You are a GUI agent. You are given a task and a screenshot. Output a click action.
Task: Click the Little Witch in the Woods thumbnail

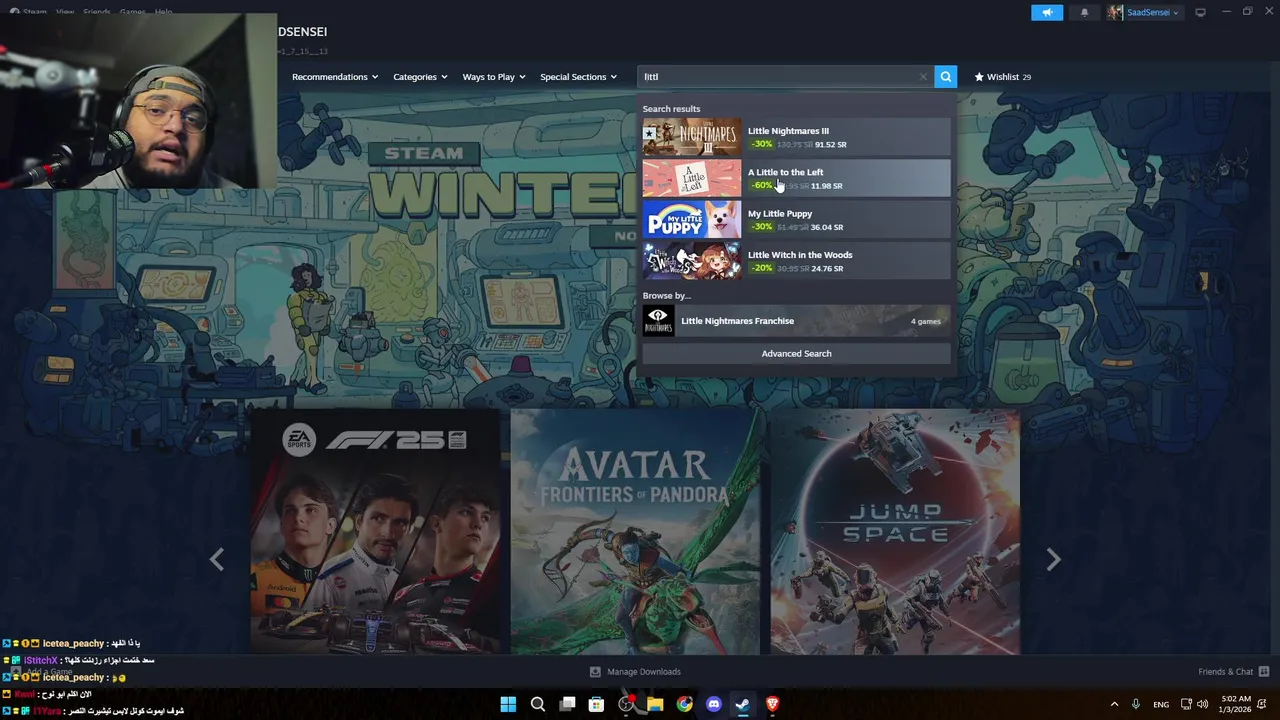point(692,261)
